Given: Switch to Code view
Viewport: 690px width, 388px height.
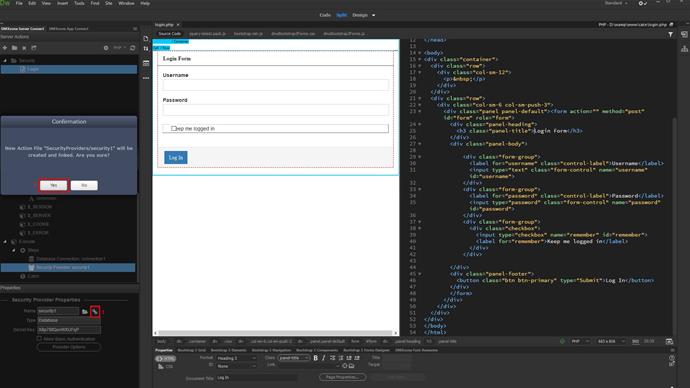Looking at the screenshot, I should tap(325, 15).
